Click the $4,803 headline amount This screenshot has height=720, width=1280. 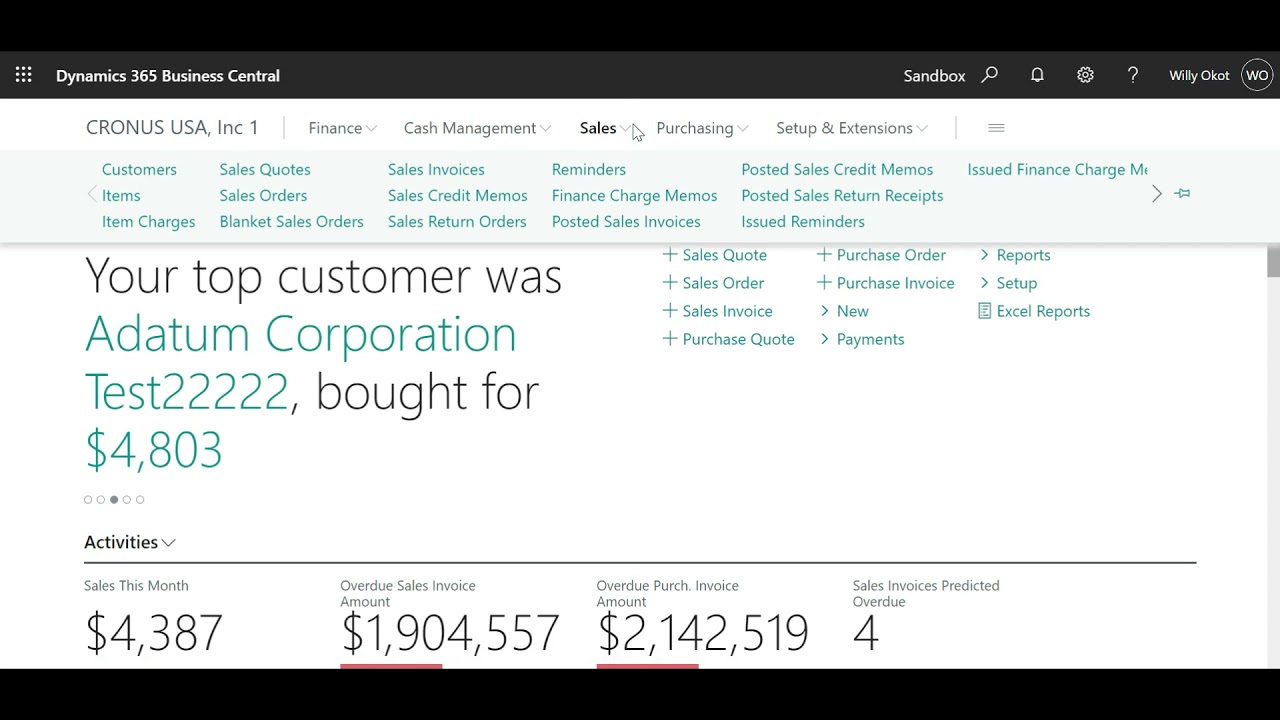point(154,450)
